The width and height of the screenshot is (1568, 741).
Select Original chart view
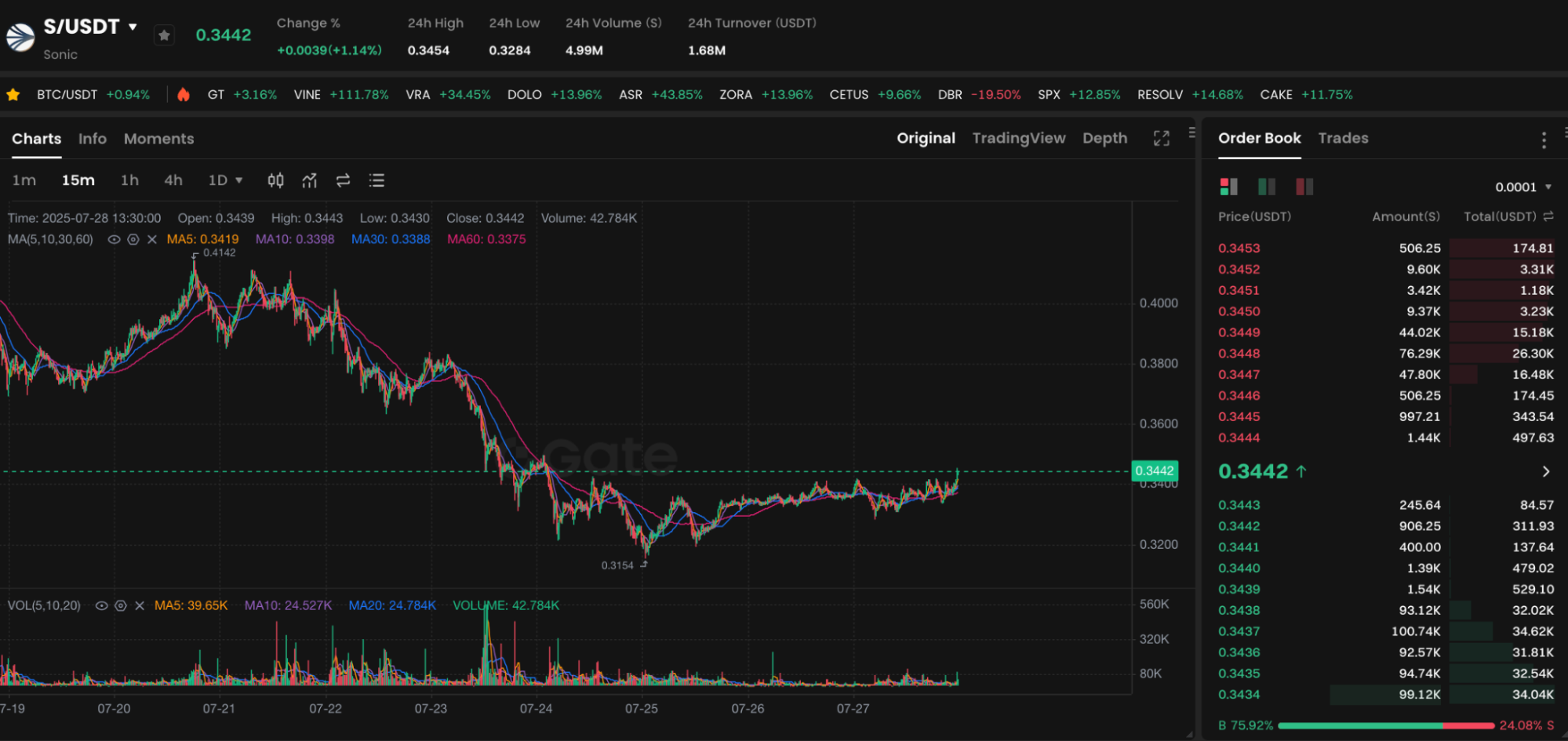tap(926, 139)
